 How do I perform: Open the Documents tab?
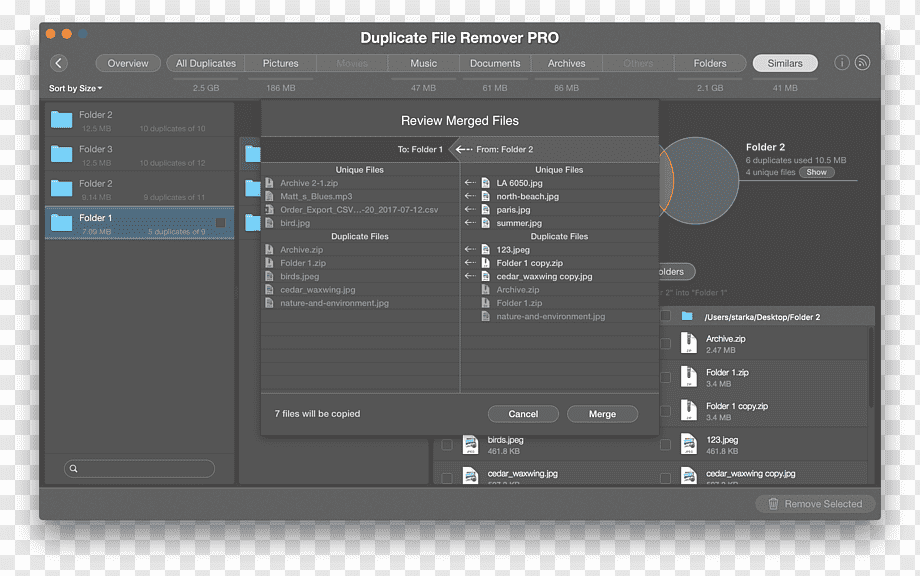click(495, 63)
